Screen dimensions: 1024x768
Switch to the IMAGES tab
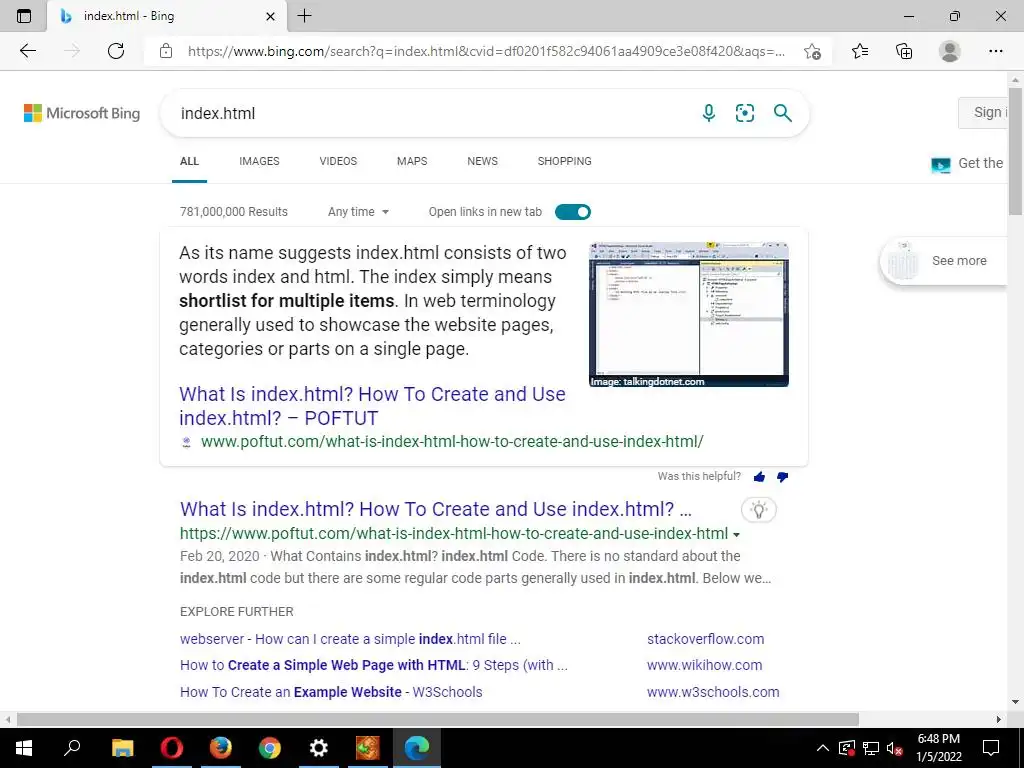pos(259,161)
